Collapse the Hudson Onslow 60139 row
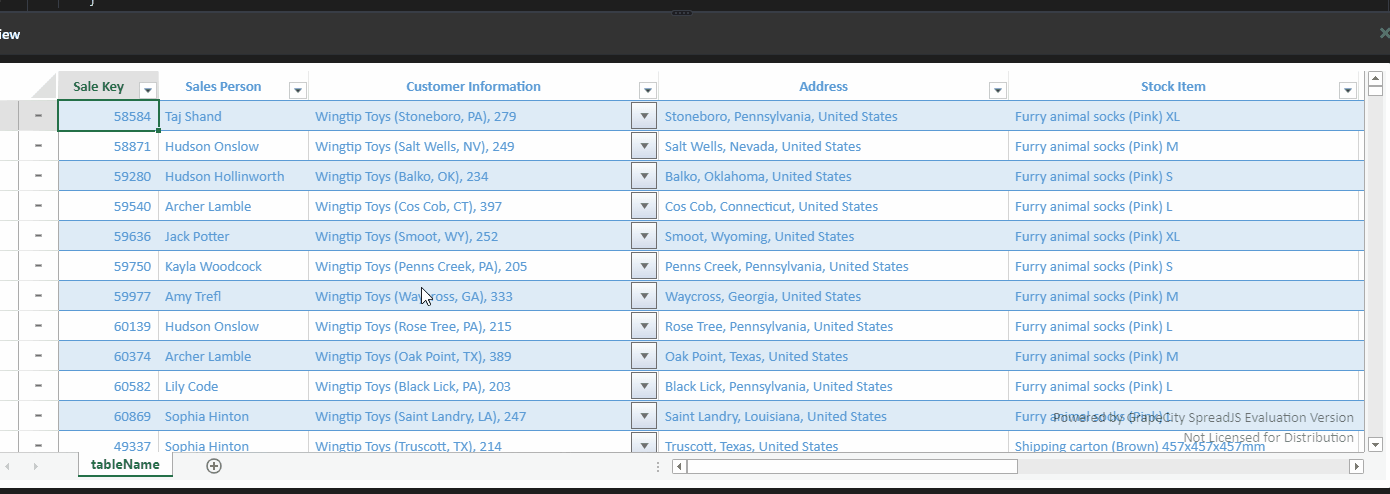This screenshot has height=494, width=1390. 38,326
